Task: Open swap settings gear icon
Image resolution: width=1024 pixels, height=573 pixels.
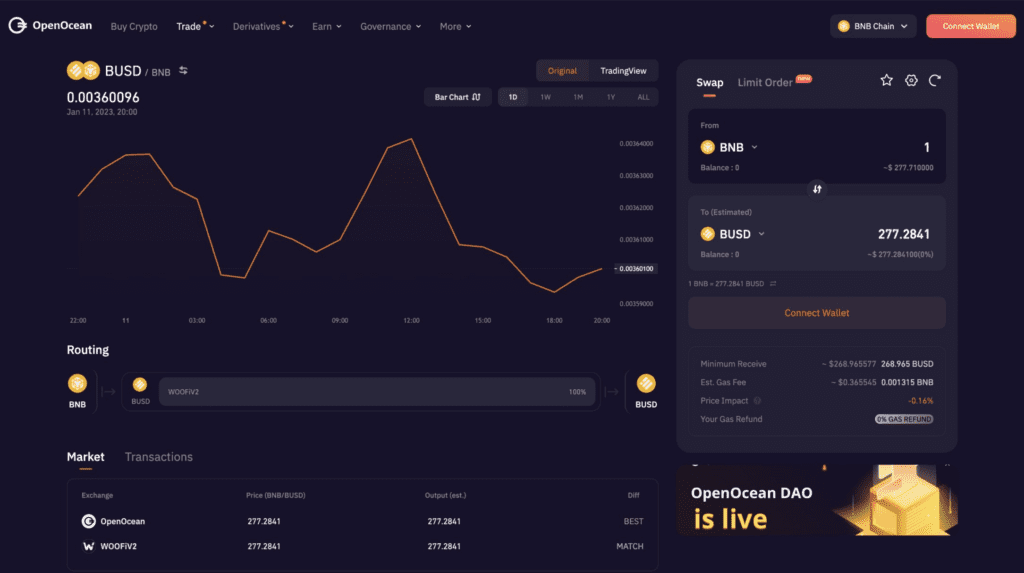Action: 911,80
